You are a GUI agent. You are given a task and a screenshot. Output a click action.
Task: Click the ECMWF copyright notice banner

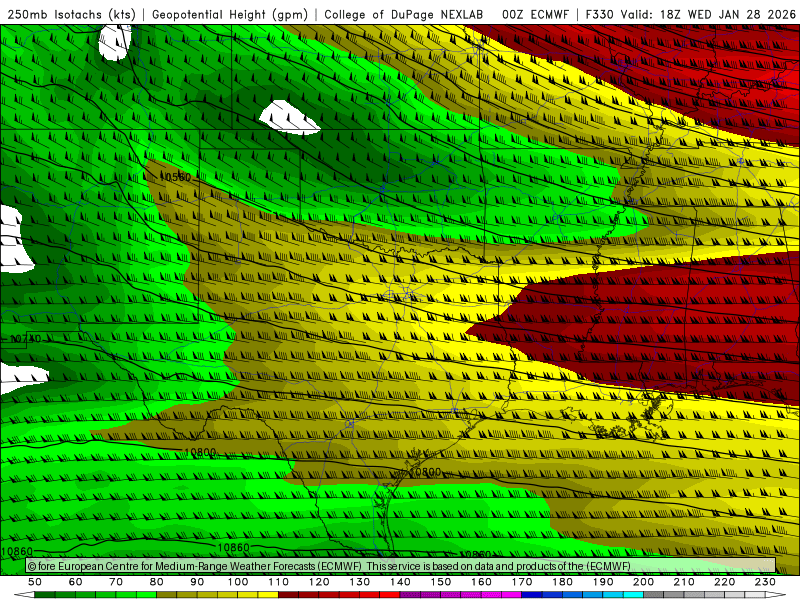click(x=401, y=566)
